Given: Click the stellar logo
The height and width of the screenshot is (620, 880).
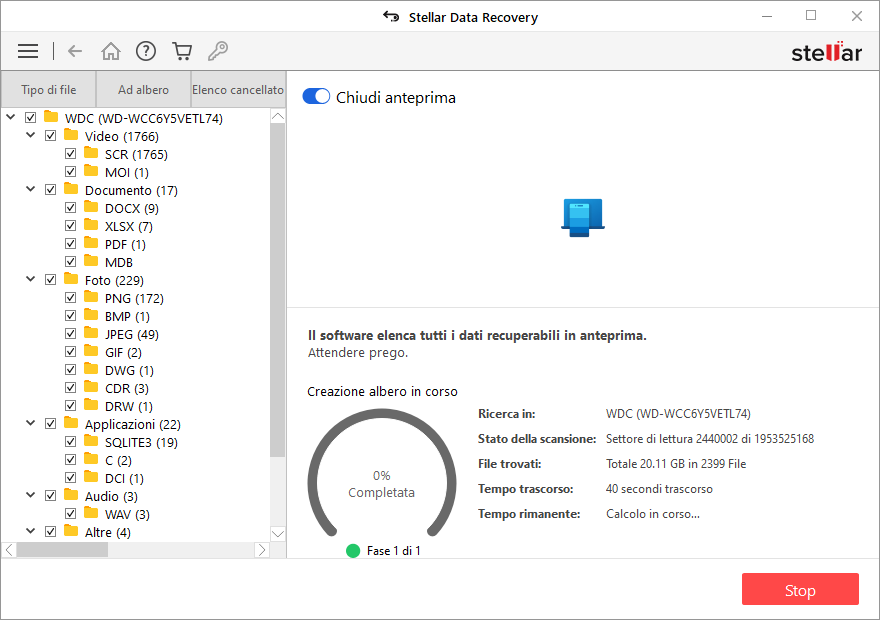Looking at the screenshot, I should (826, 52).
